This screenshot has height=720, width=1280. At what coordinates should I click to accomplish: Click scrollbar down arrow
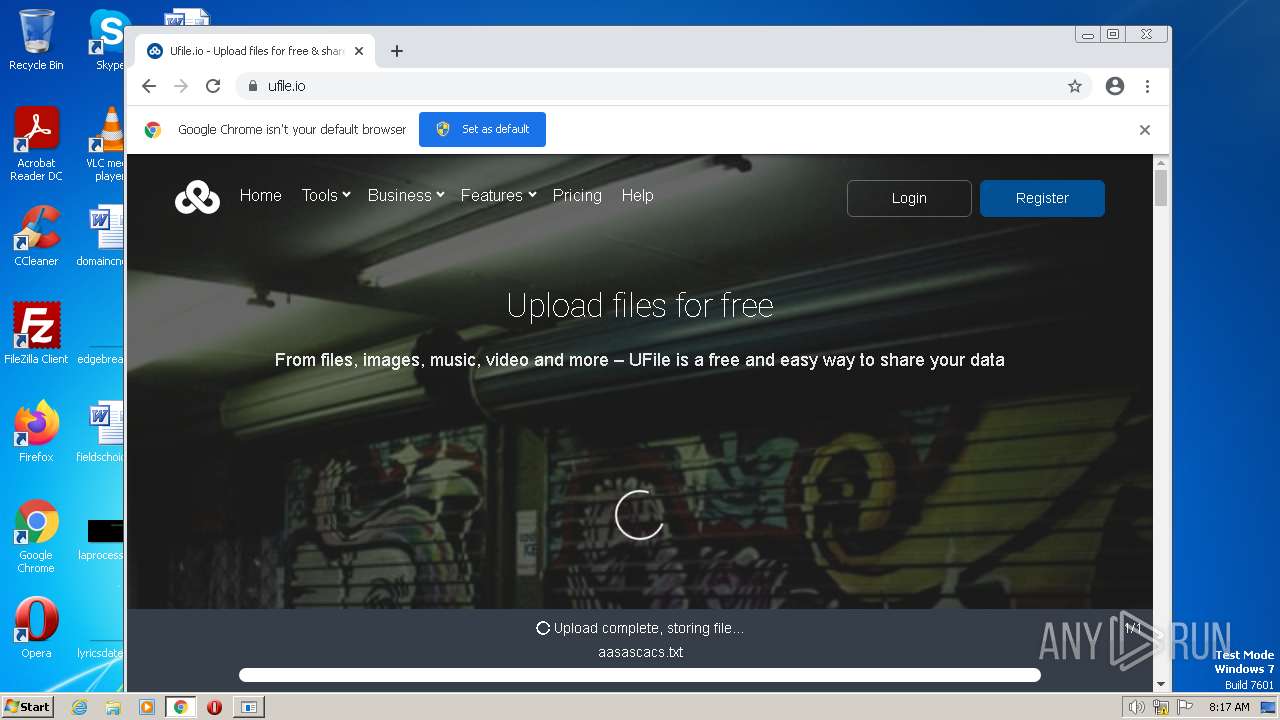tap(1161, 684)
